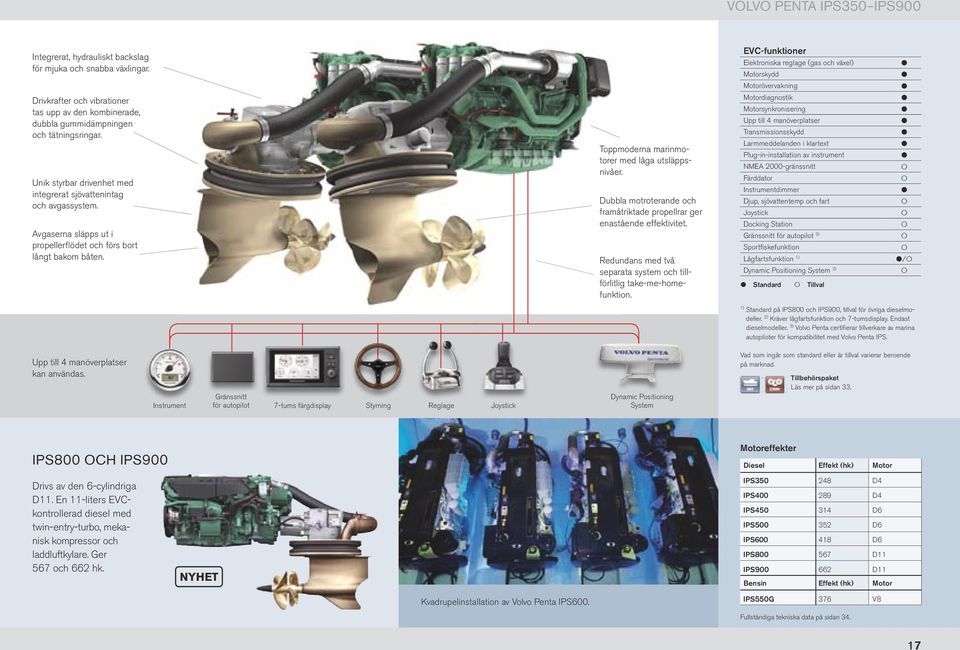
Task: Click the 'IPS800' table cell
Action: point(756,555)
